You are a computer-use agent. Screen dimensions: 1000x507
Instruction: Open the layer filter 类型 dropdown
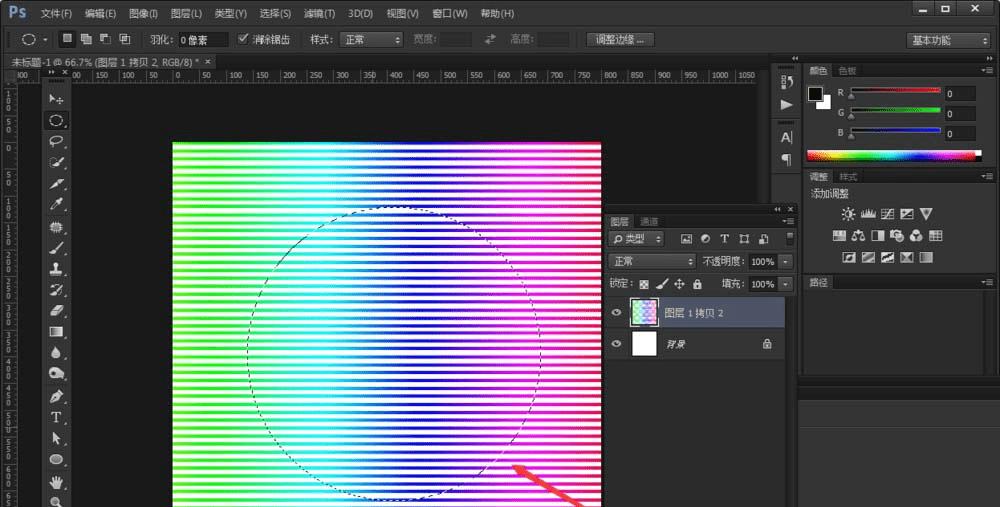coord(636,239)
